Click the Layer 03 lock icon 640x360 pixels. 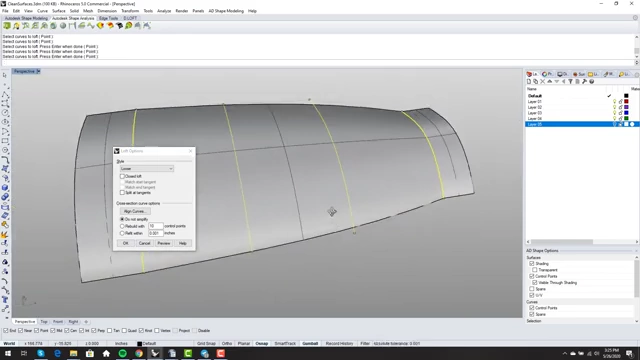tap(620, 113)
